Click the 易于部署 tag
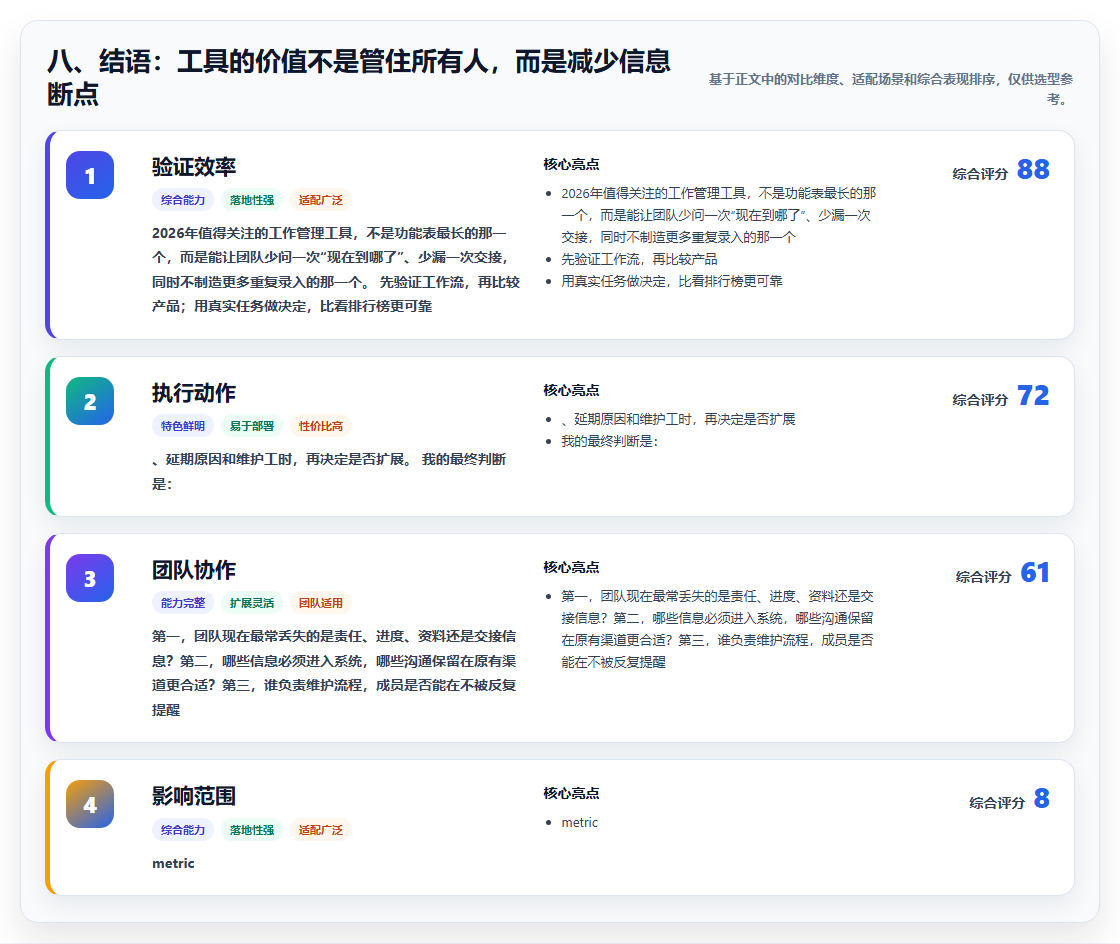The image size is (1120, 944). click(x=251, y=426)
